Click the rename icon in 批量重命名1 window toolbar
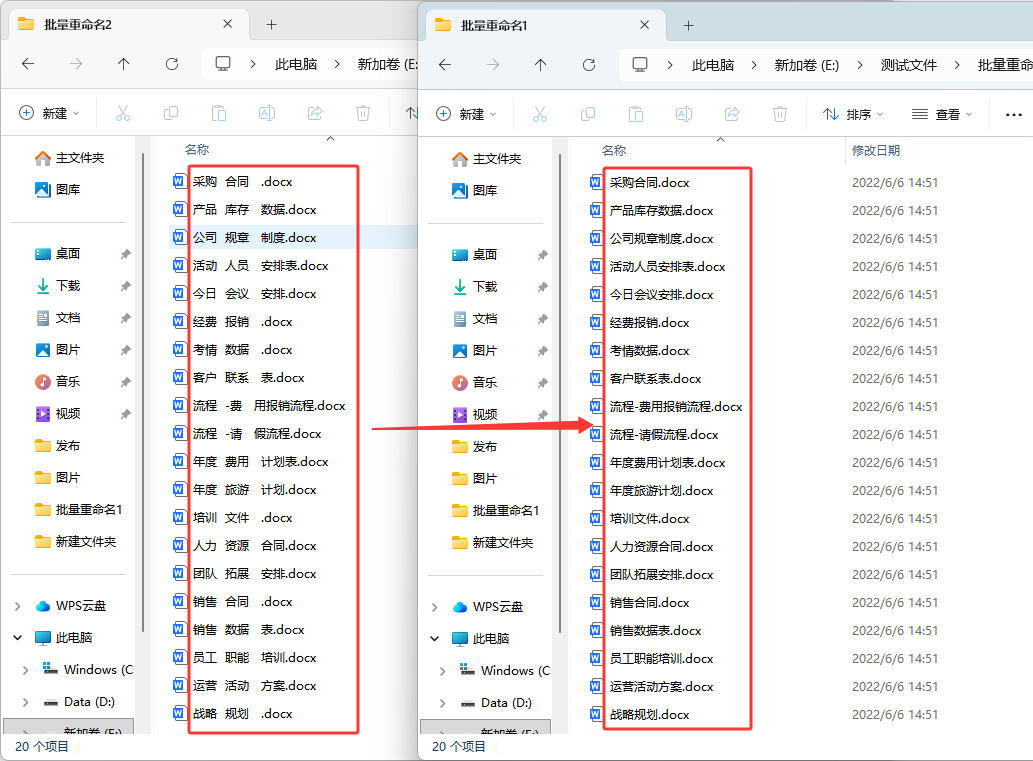 pos(684,115)
